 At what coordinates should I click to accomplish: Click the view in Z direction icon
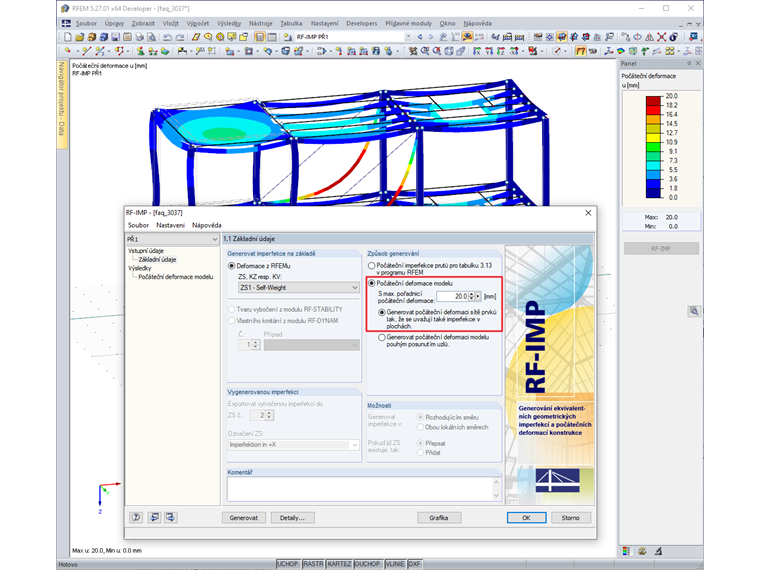coord(501,51)
